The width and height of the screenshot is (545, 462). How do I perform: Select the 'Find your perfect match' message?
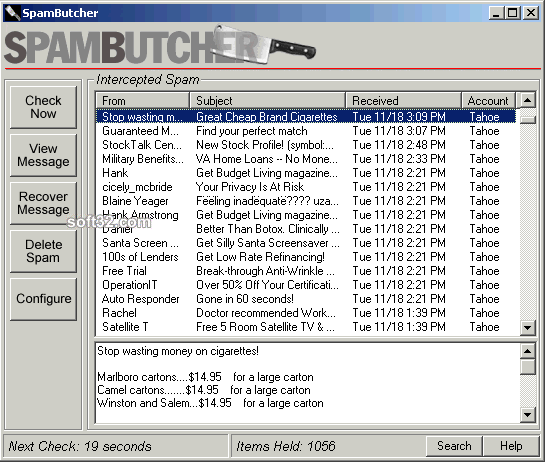306,131
